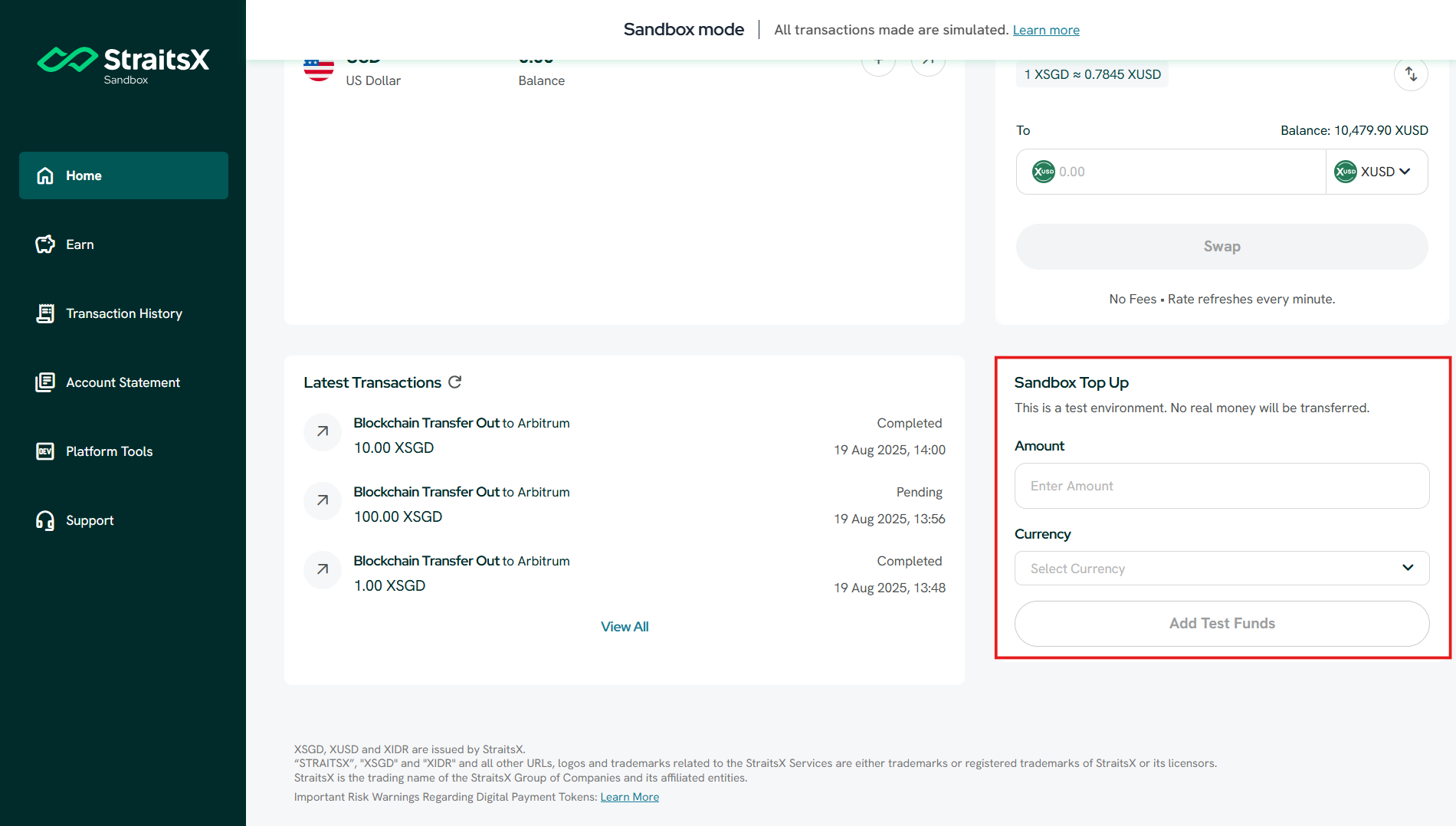Select the 10.00 XSGD transaction amount

coord(394,447)
